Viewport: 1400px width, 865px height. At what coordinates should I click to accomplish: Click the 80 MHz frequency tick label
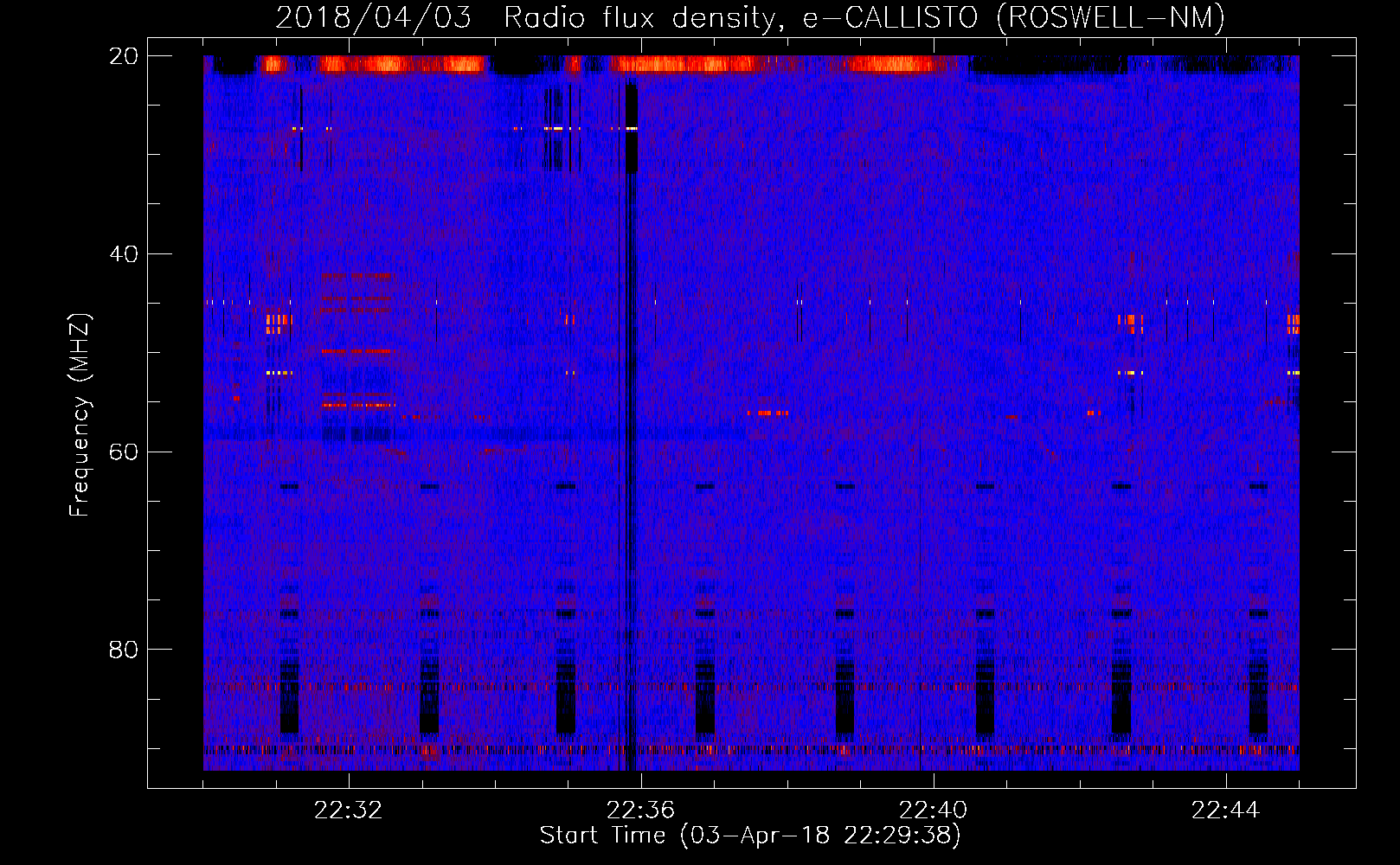(123, 650)
